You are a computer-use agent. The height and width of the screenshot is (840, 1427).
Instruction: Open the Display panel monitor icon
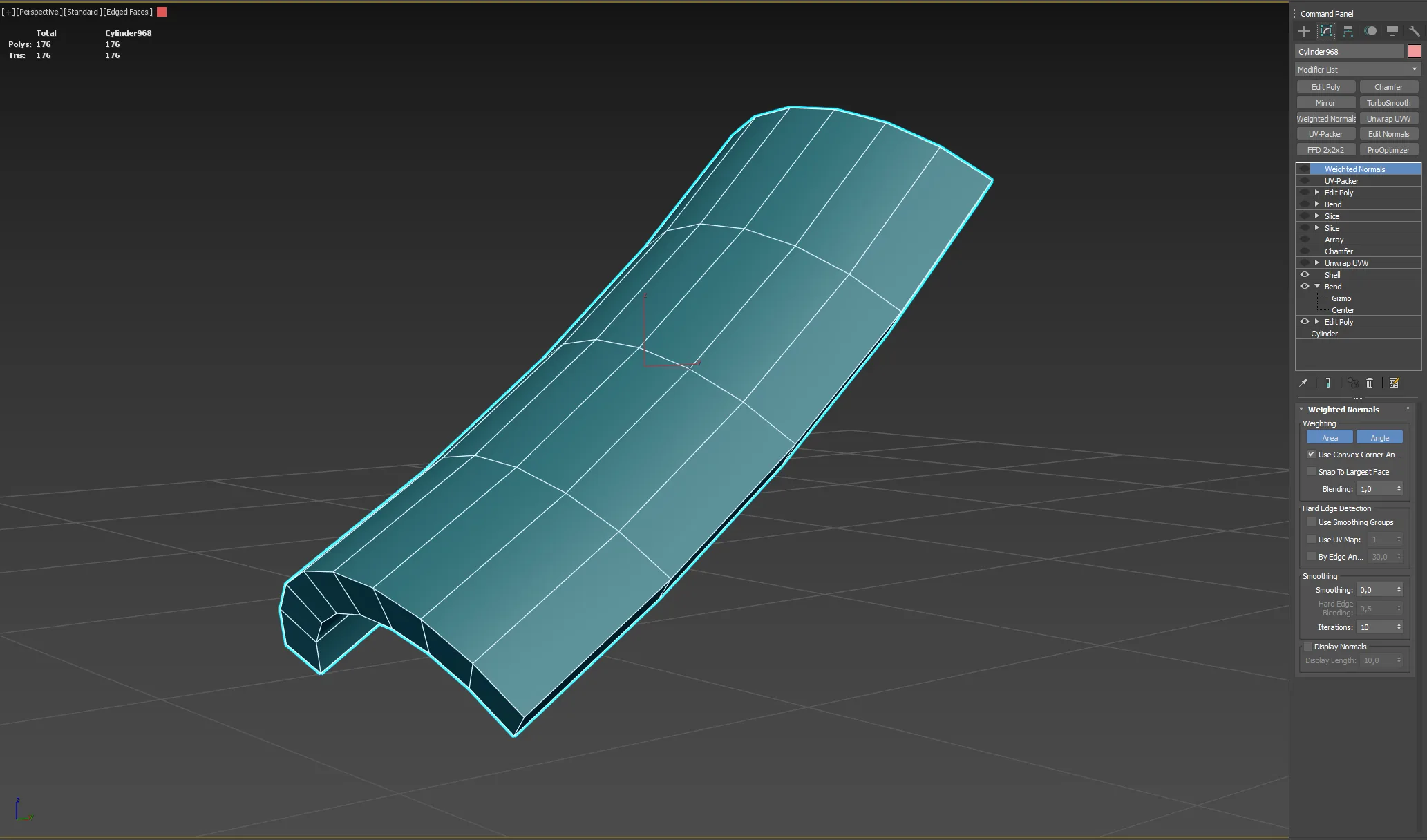[1392, 31]
